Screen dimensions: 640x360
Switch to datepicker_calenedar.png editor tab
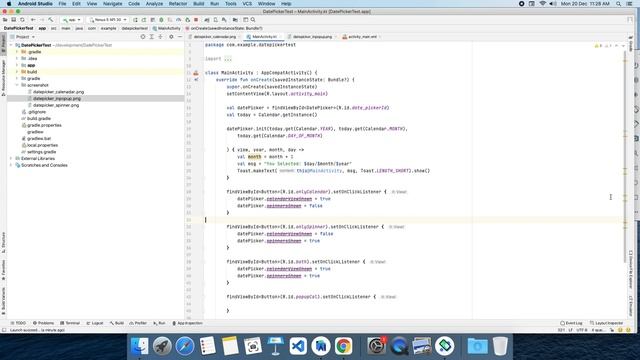coord(215,37)
